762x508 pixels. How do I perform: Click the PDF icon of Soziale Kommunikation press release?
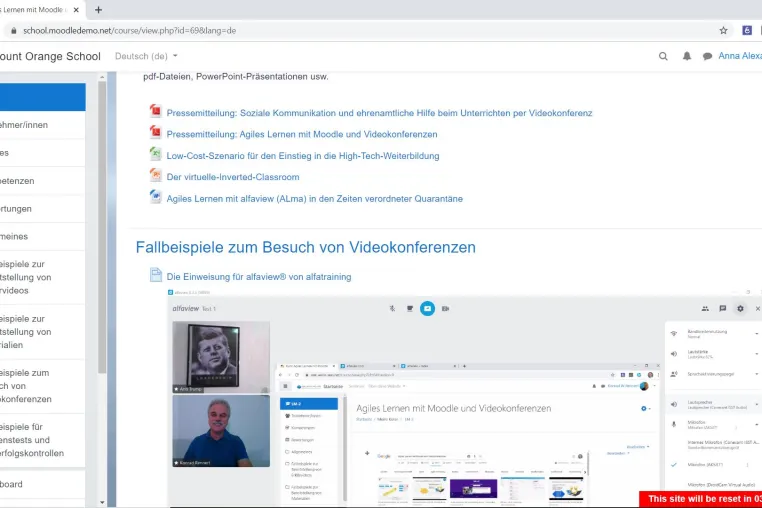click(x=156, y=111)
